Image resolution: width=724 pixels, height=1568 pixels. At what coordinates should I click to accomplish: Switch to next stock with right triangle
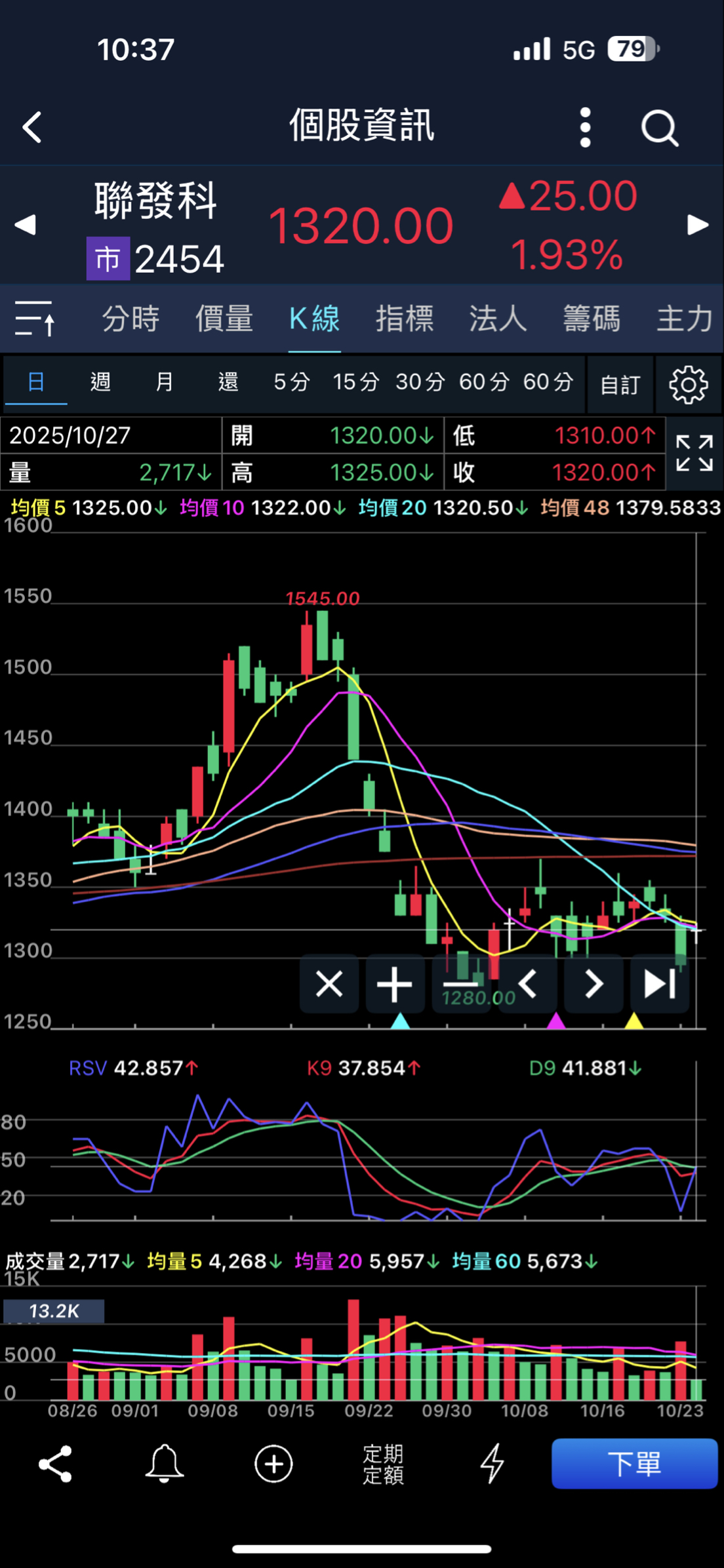pos(698,225)
